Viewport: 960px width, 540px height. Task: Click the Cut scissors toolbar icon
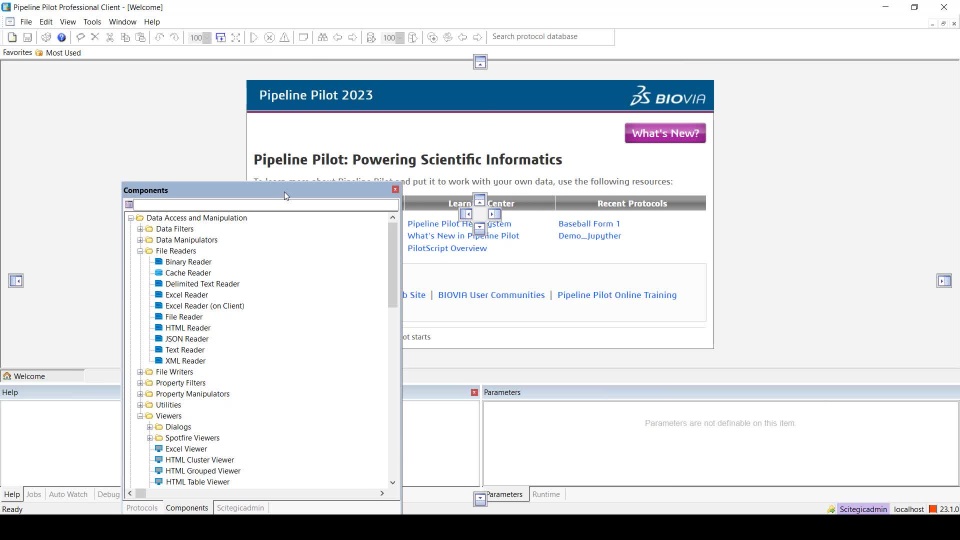coord(110,37)
